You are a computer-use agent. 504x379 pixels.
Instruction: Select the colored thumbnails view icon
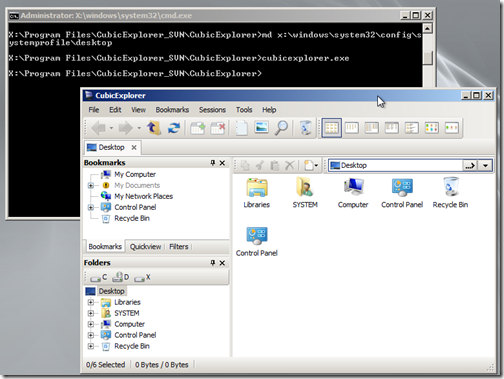(432, 128)
